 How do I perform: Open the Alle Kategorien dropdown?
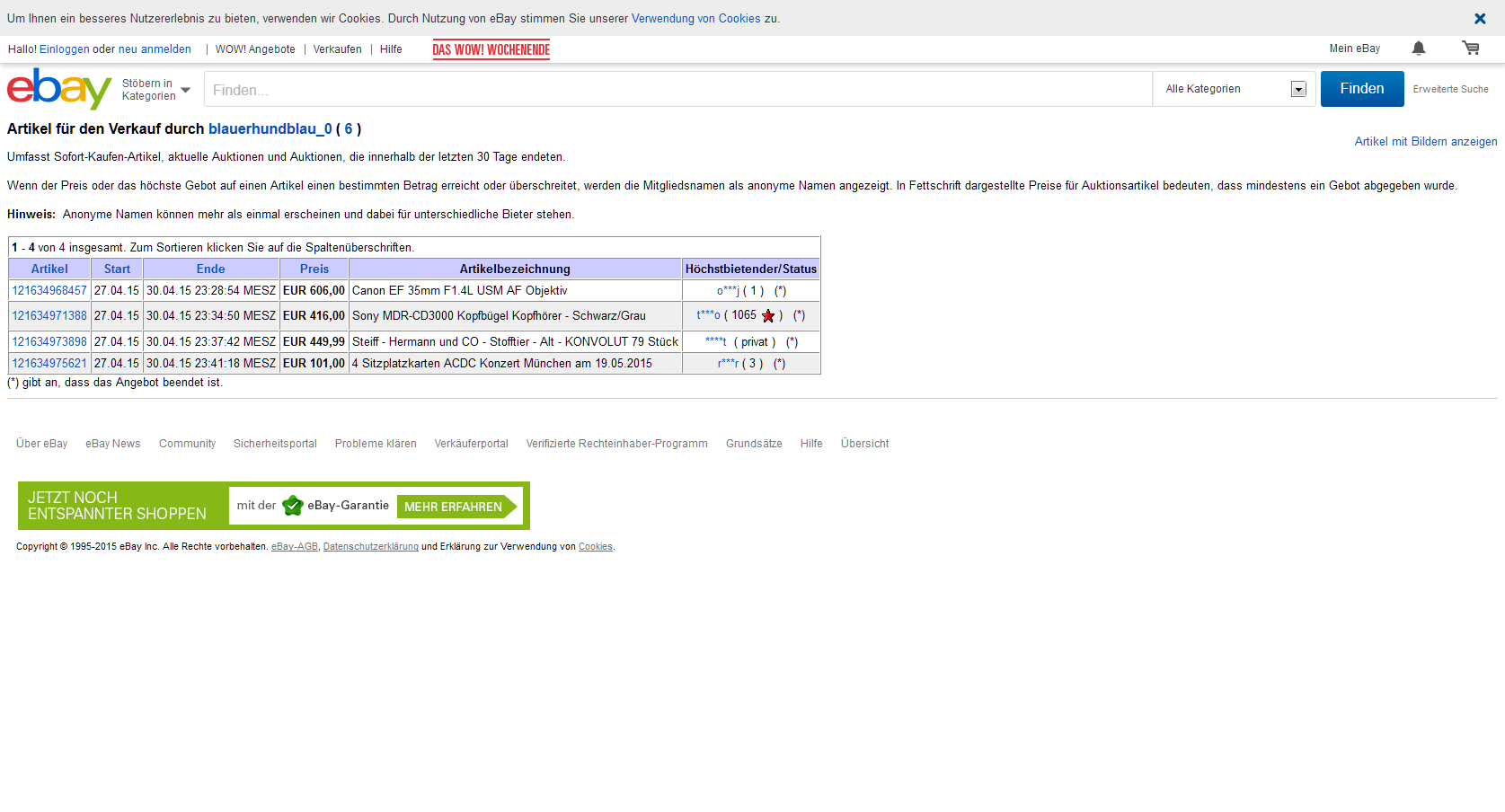tap(1235, 89)
